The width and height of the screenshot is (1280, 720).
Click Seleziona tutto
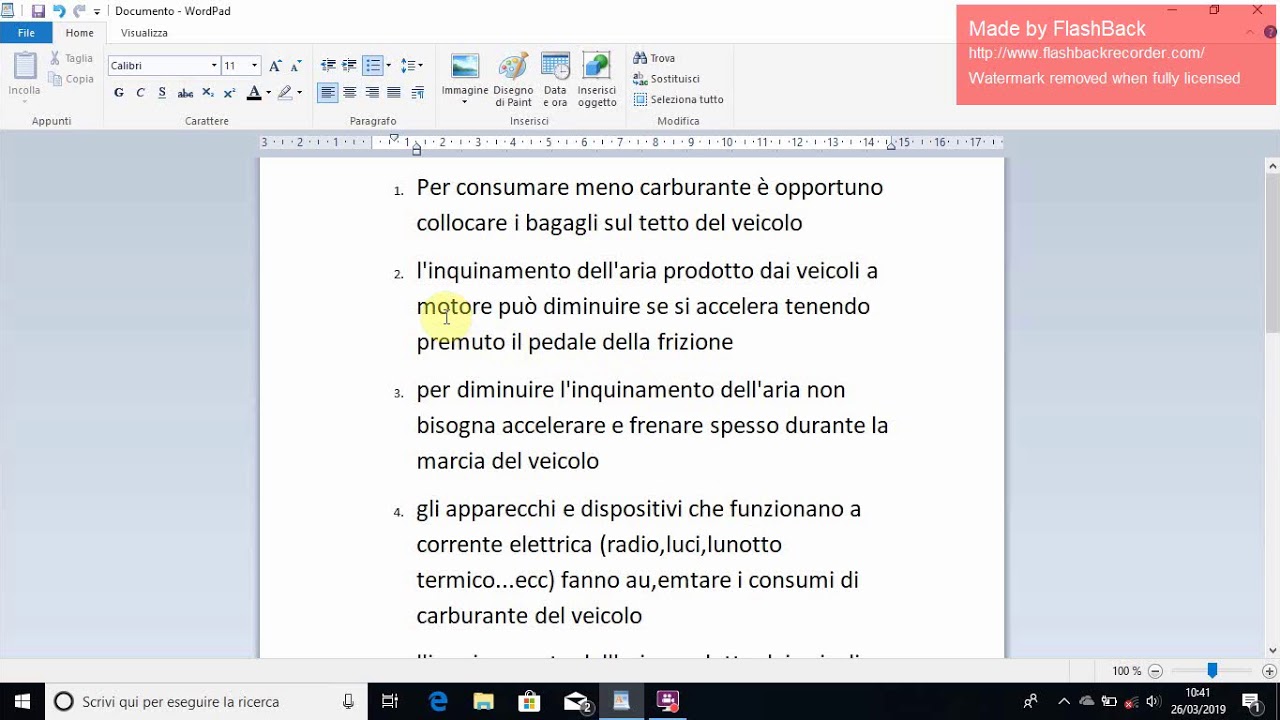pos(679,100)
